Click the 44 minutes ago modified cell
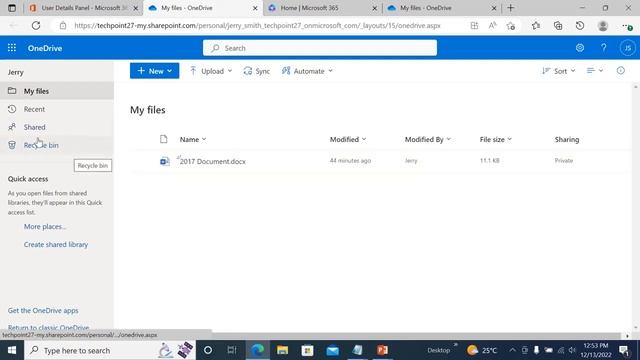The image size is (640, 360). pyautogui.click(x=350, y=160)
